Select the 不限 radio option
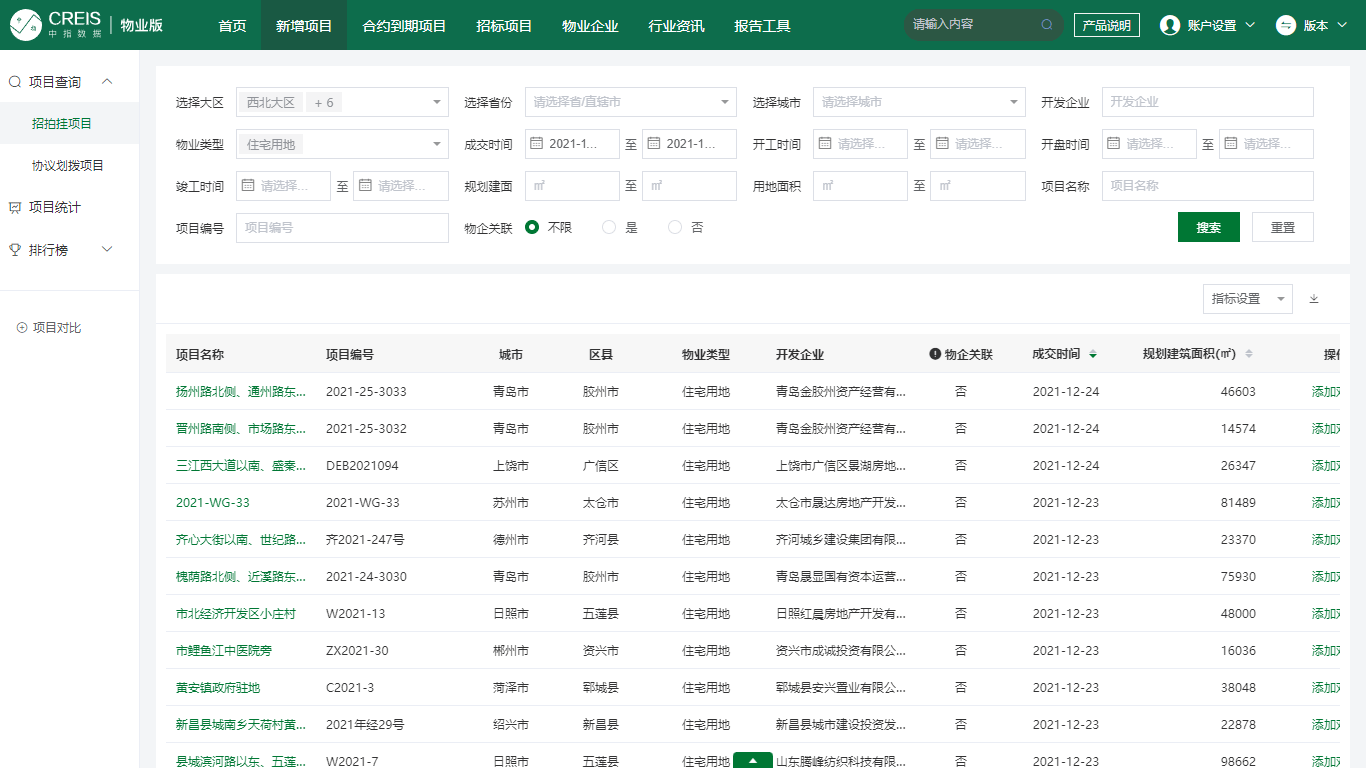Screen dimensions: 1366x768 (x=532, y=227)
